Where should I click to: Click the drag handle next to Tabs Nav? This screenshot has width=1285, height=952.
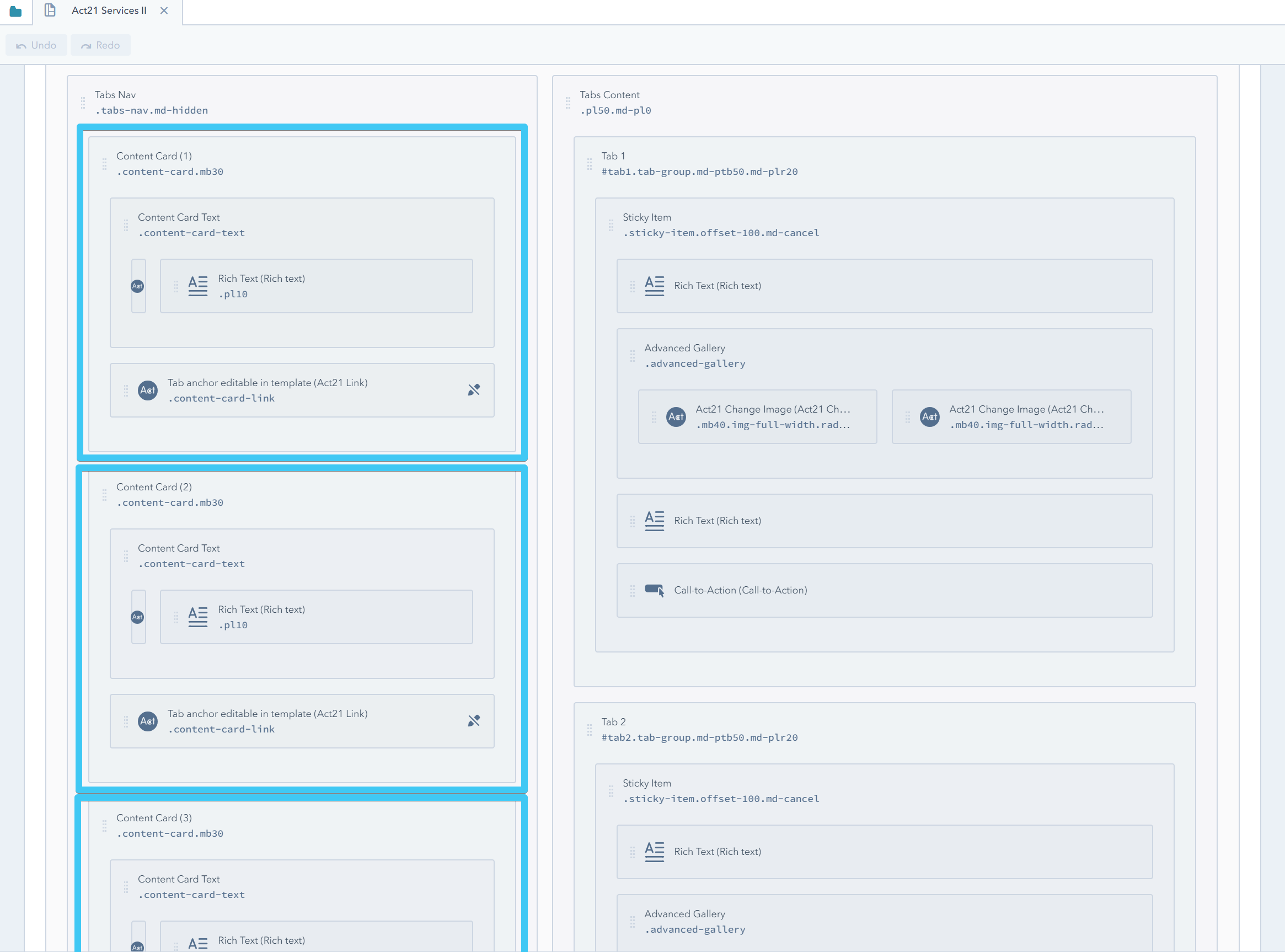tap(82, 103)
